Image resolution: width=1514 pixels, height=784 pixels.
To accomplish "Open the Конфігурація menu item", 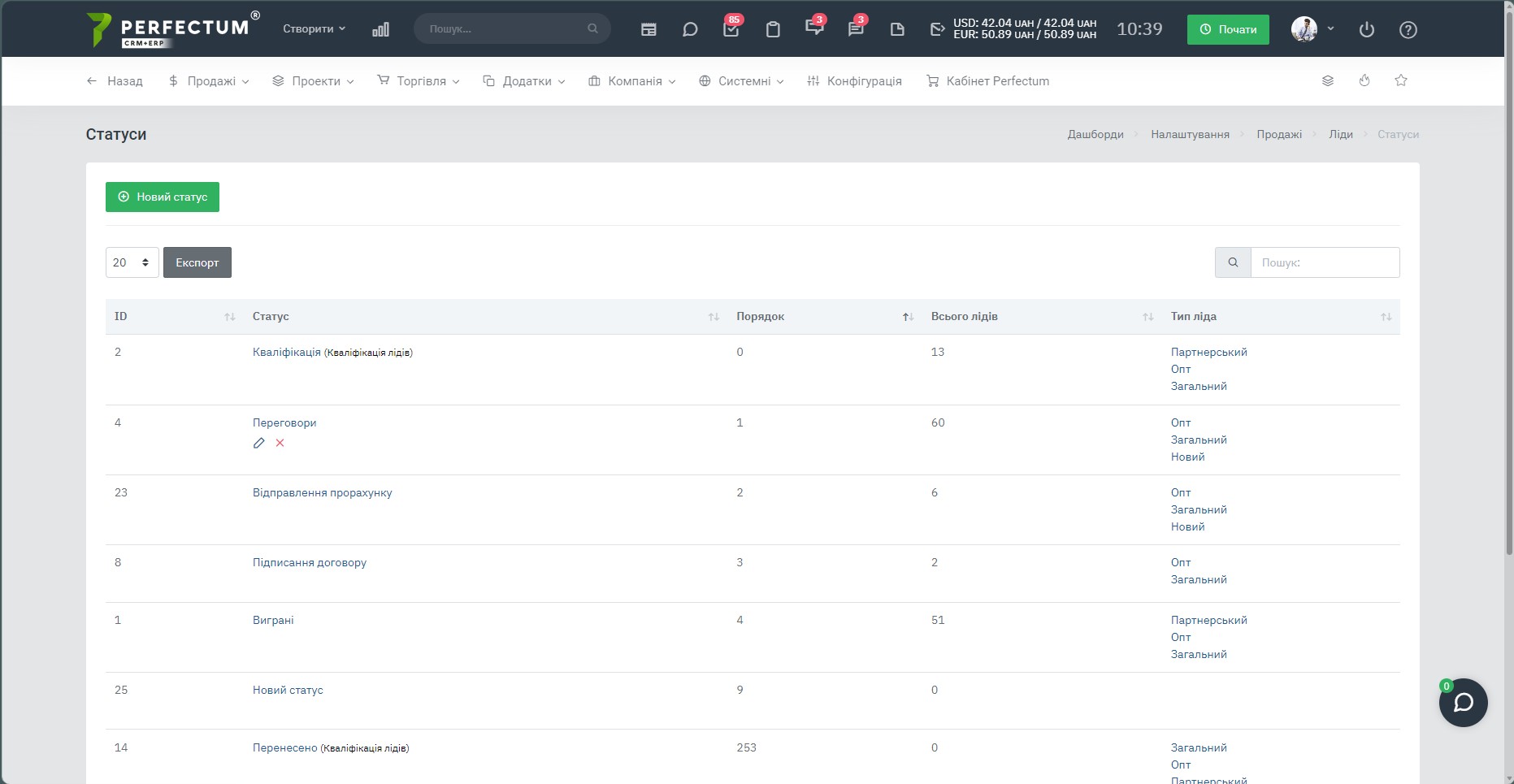I will click(x=854, y=81).
